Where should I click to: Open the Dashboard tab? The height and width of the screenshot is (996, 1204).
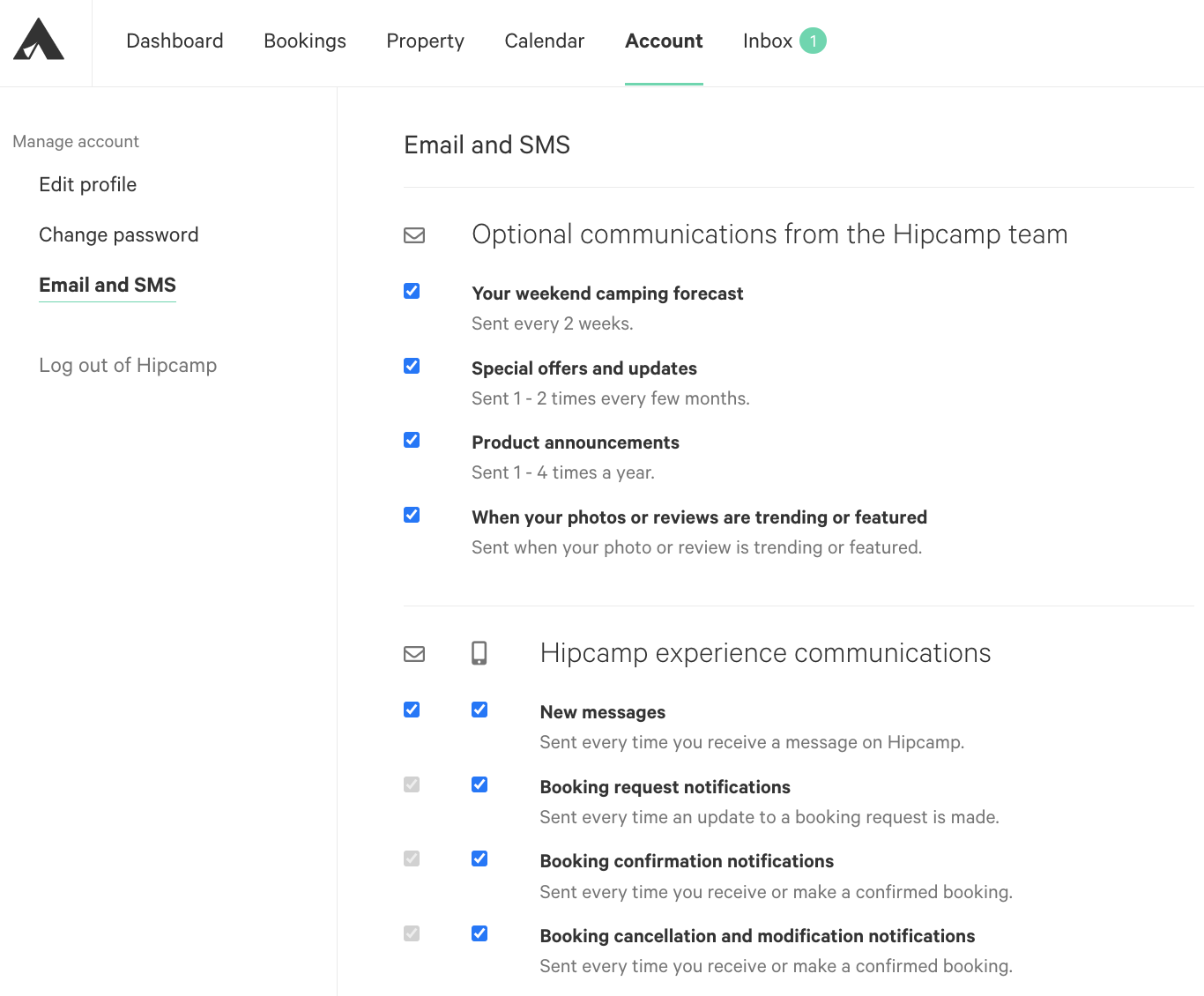(x=175, y=41)
